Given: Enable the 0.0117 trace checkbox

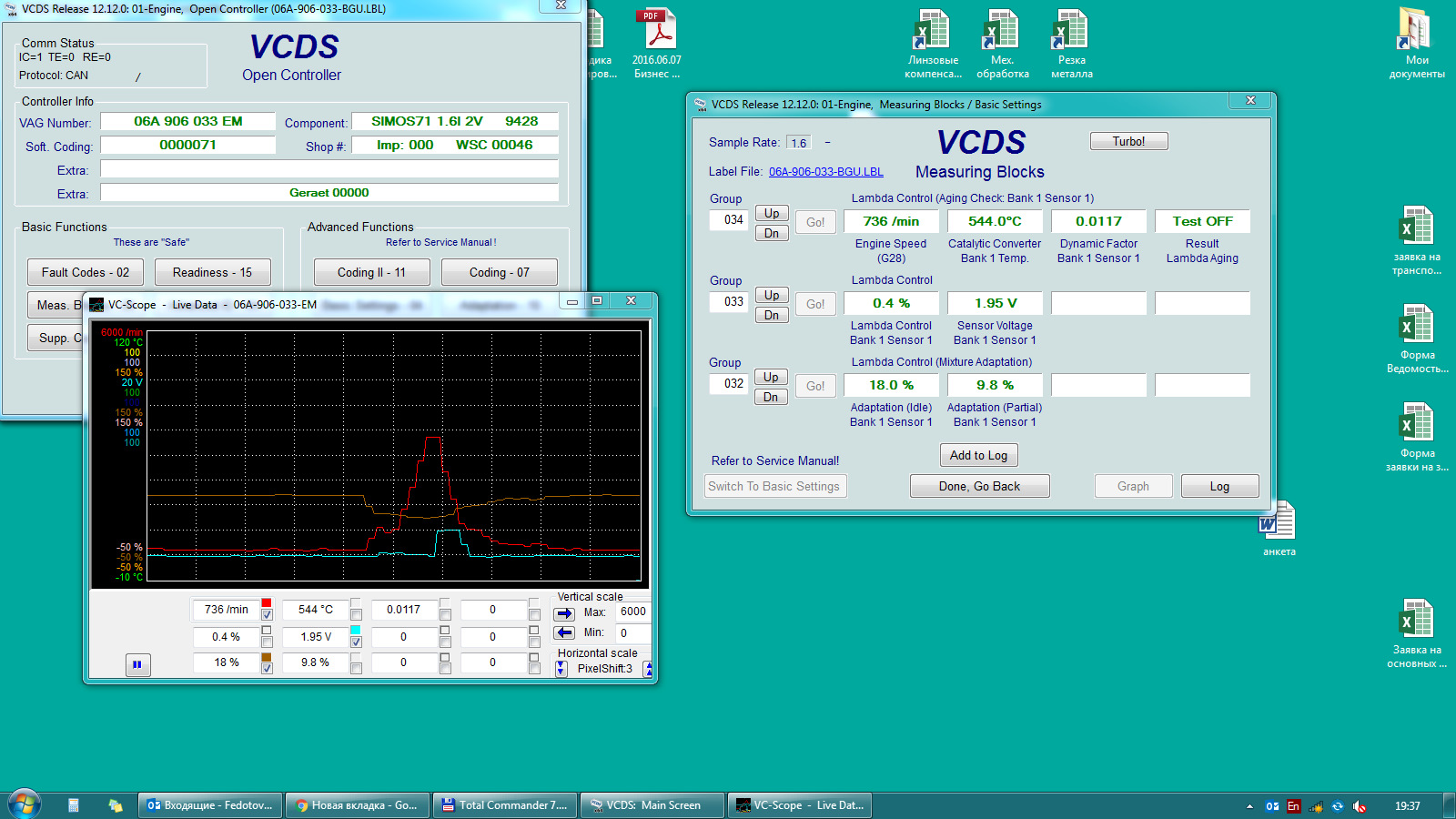Looking at the screenshot, I should [445, 615].
